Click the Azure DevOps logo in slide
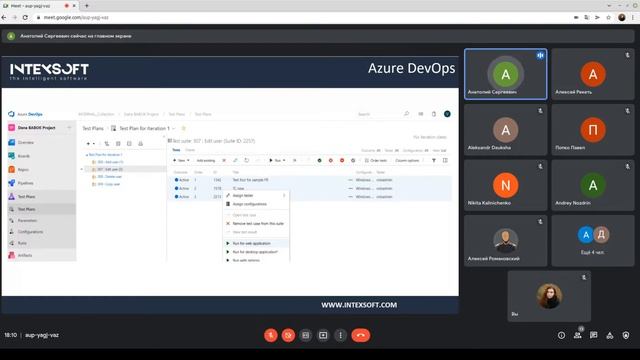Image resolution: width=640 pixels, height=360 pixels. click(x=11, y=114)
